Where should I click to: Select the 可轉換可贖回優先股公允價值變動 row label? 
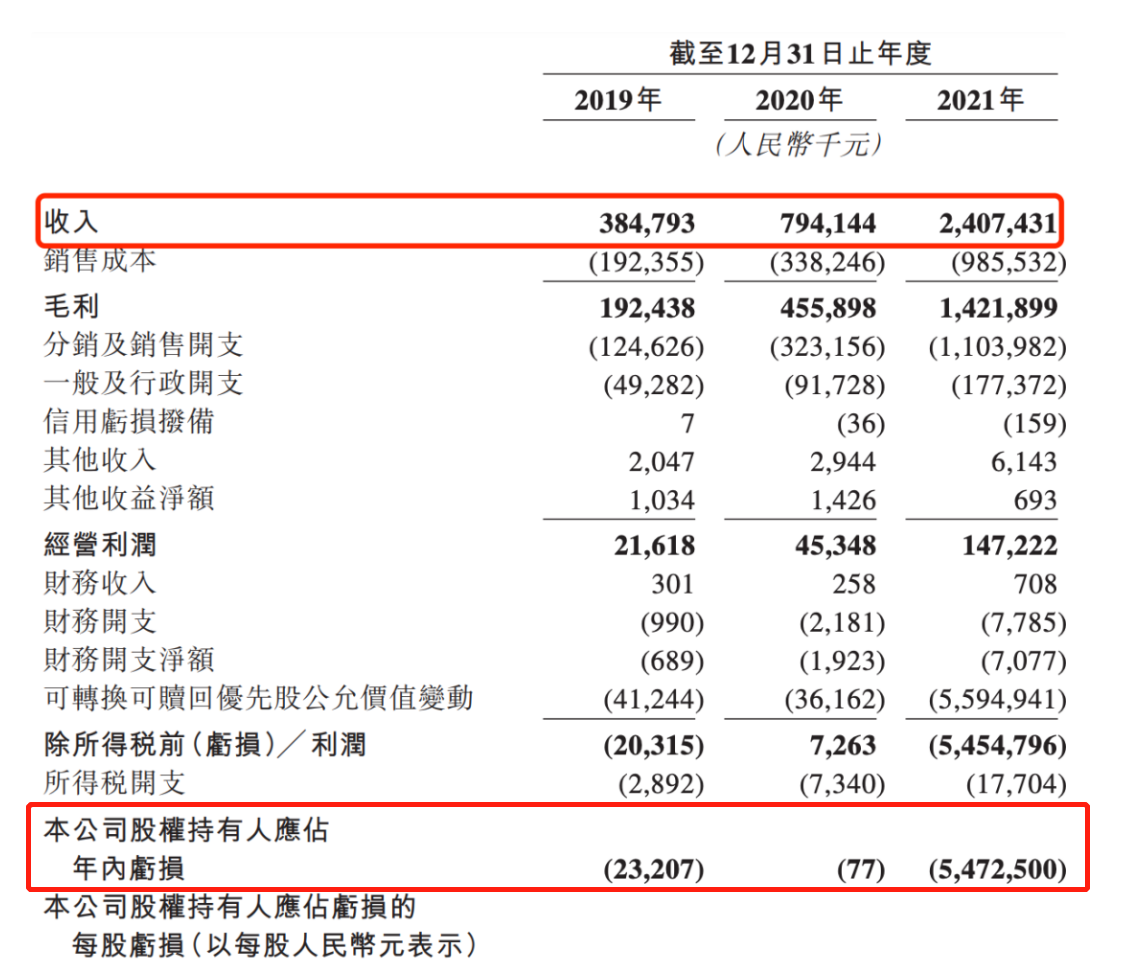click(x=257, y=698)
